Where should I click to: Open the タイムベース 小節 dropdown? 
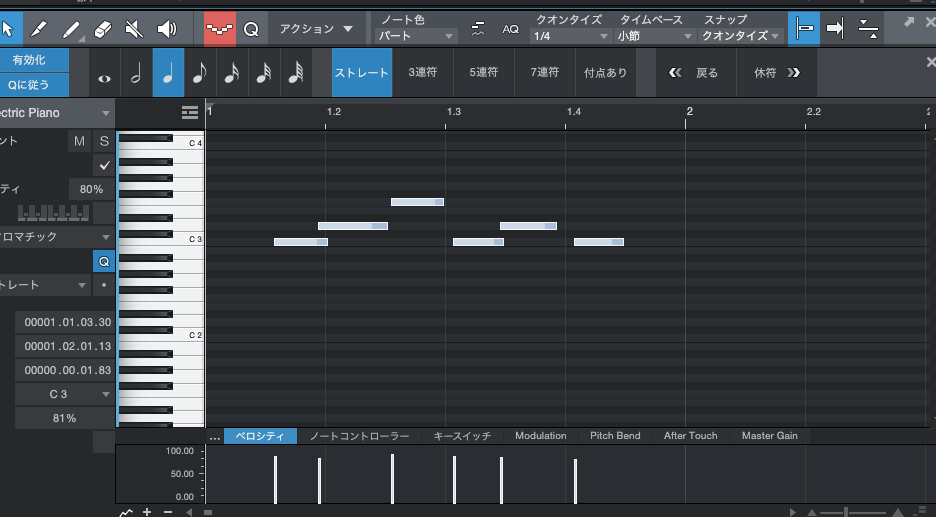[654, 36]
